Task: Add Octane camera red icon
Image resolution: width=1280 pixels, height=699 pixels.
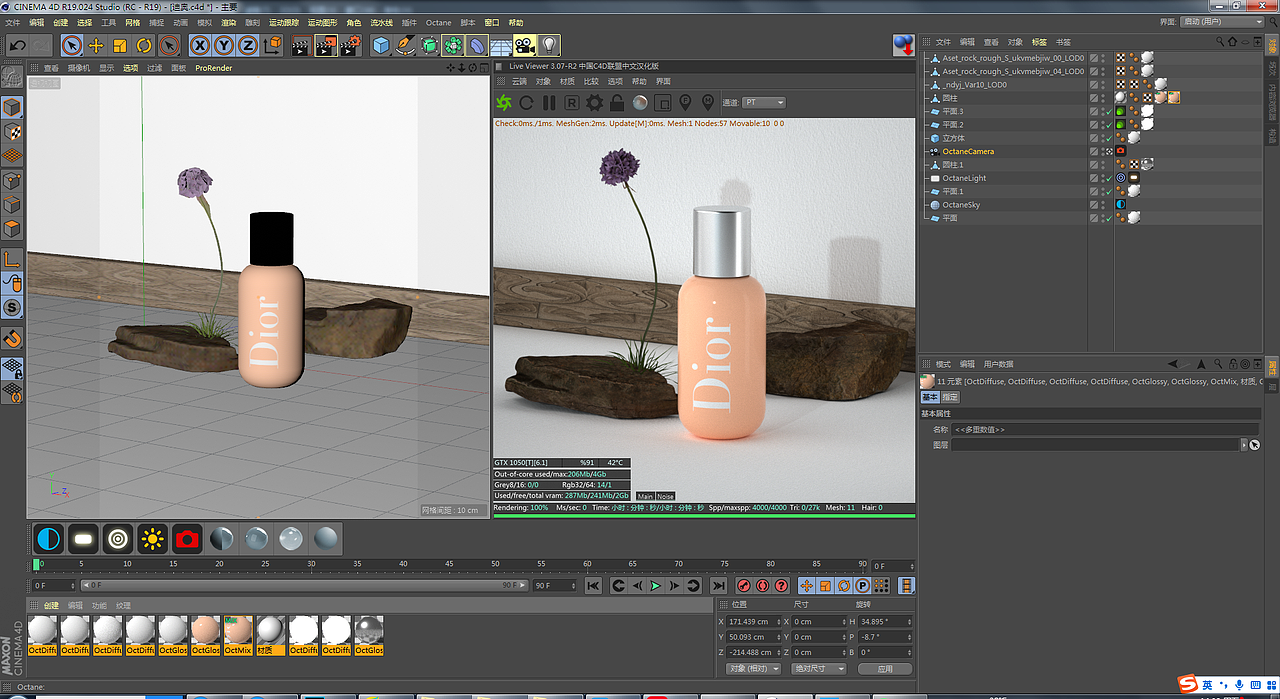Action: point(186,540)
